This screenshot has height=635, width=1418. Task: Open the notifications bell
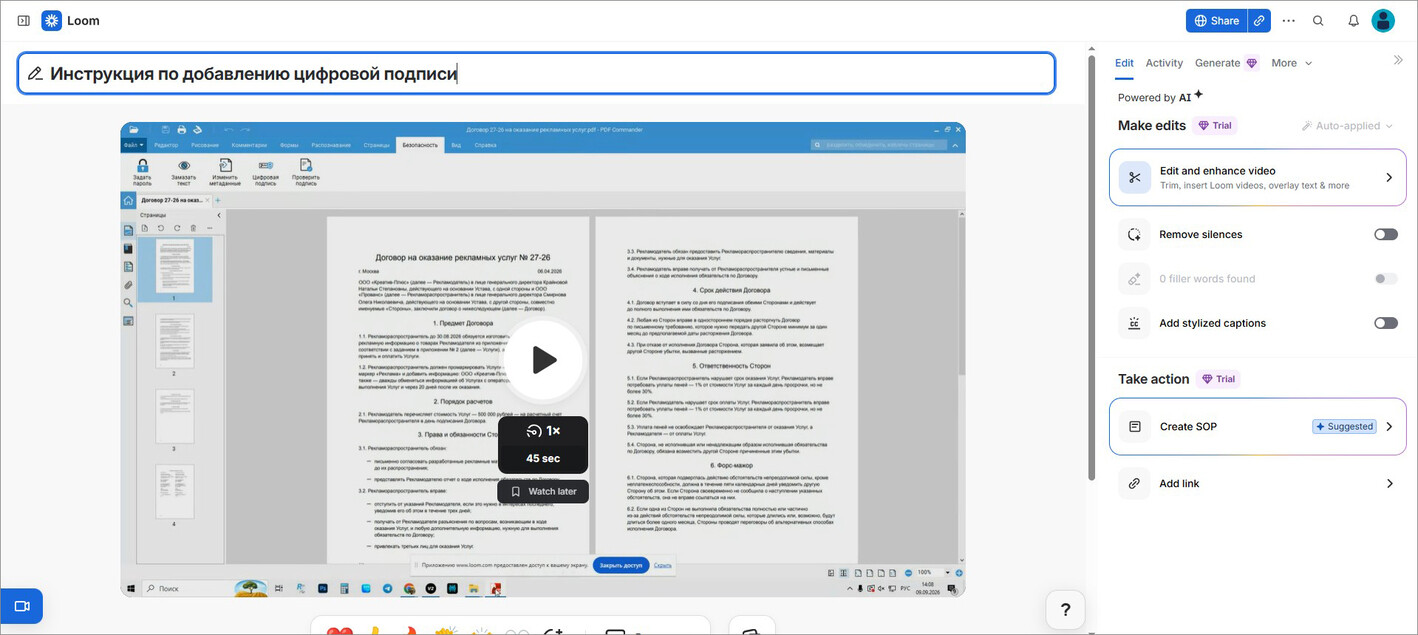pyautogui.click(x=1353, y=20)
